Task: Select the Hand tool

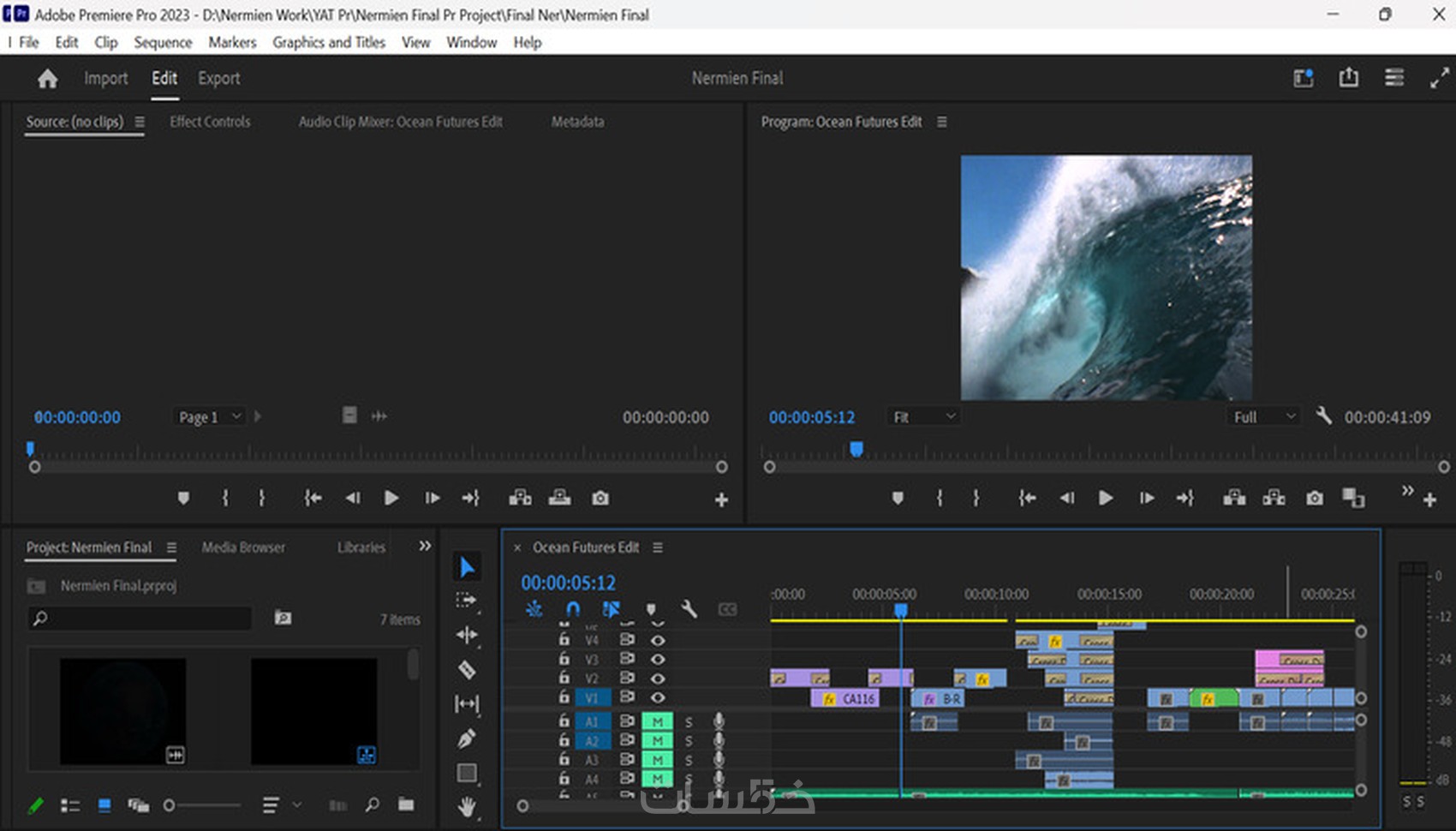Action: tap(467, 806)
